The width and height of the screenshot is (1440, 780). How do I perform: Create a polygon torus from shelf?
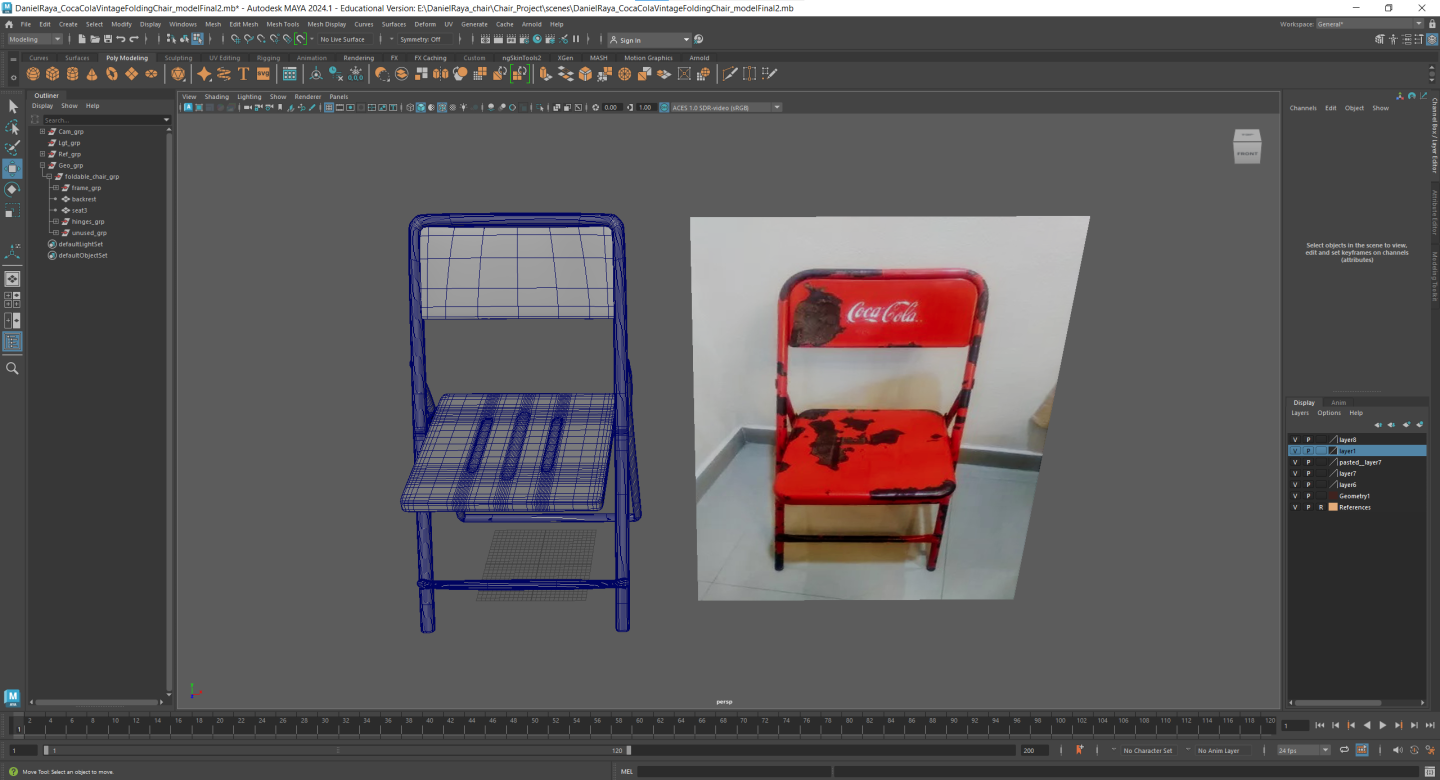click(x=112, y=74)
